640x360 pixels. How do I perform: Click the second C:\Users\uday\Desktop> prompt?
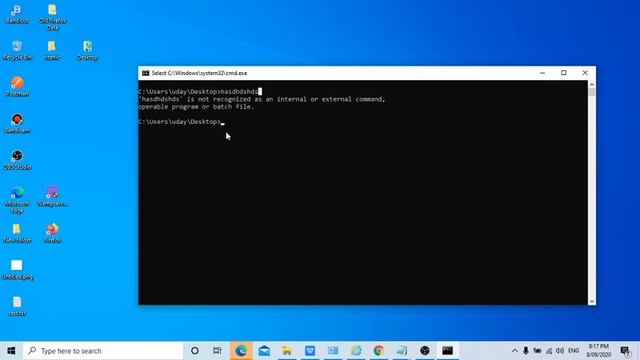coord(179,122)
